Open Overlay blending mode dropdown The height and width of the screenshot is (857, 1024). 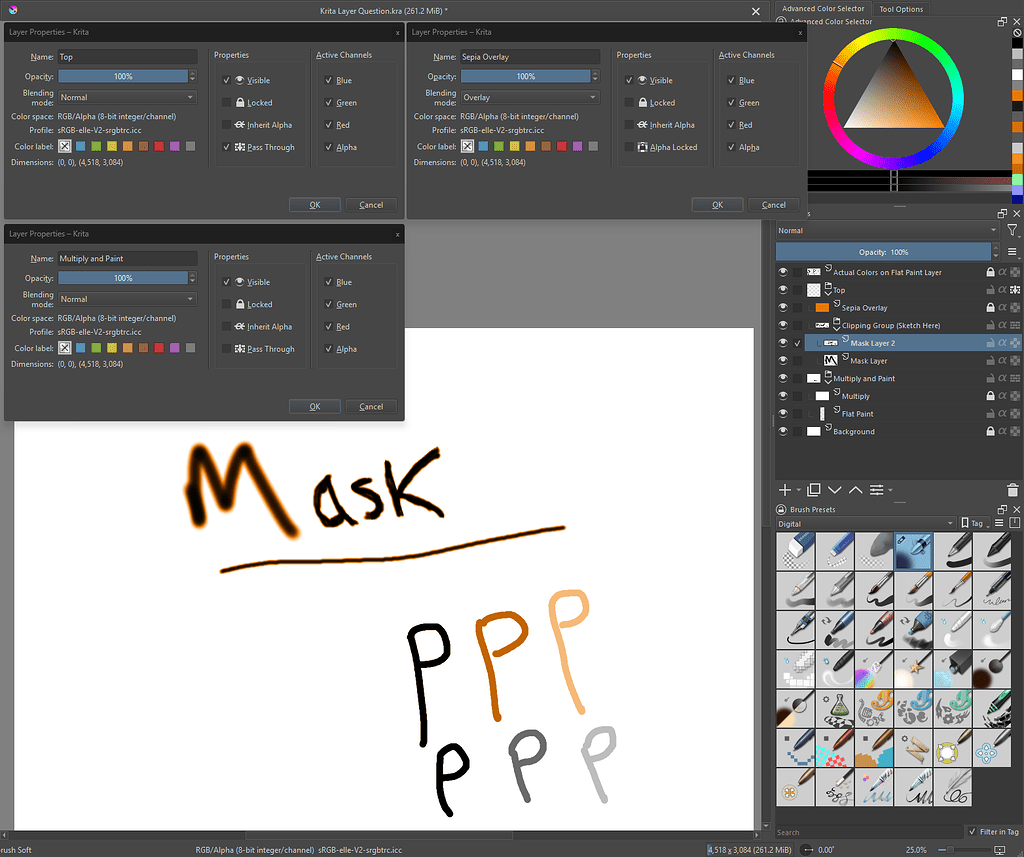pos(530,97)
